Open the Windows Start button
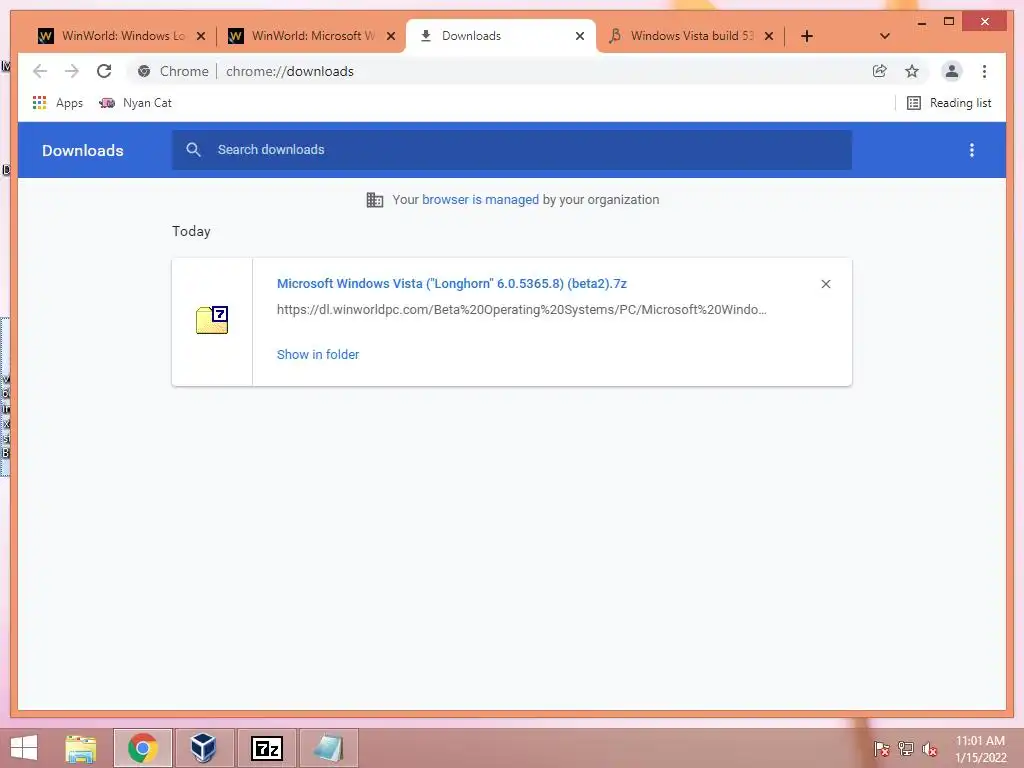1024x768 pixels. pyautogui.click(x=24, y=748)
